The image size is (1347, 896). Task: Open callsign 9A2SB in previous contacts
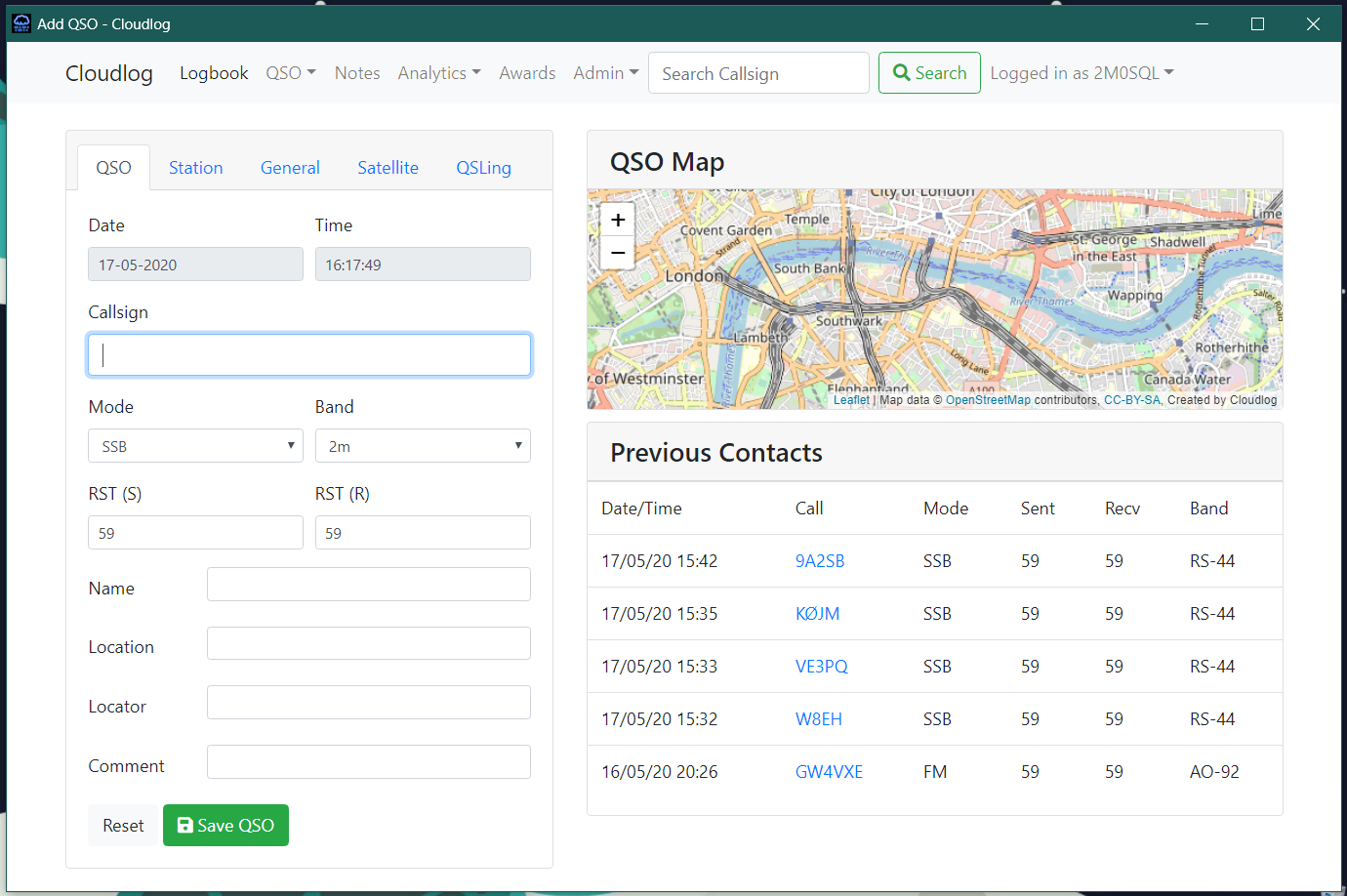tap(820, 561)
